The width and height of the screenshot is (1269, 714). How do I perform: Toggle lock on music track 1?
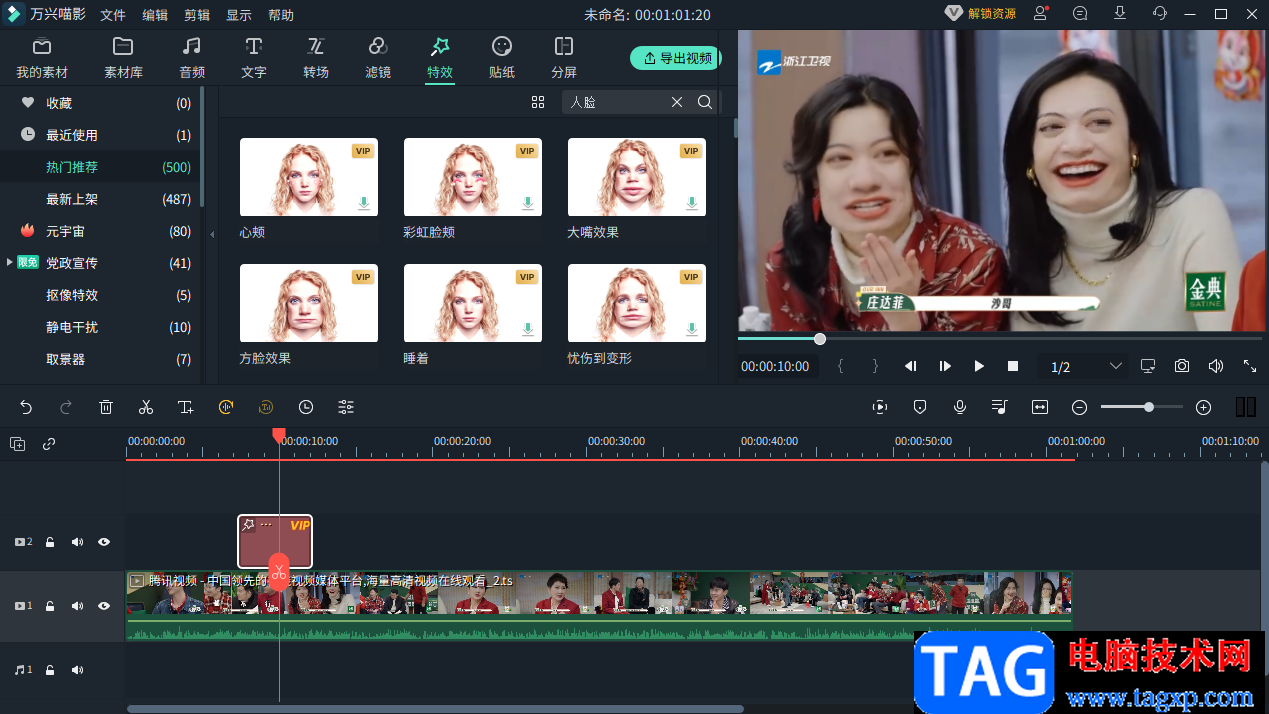[x=50, y=670]
